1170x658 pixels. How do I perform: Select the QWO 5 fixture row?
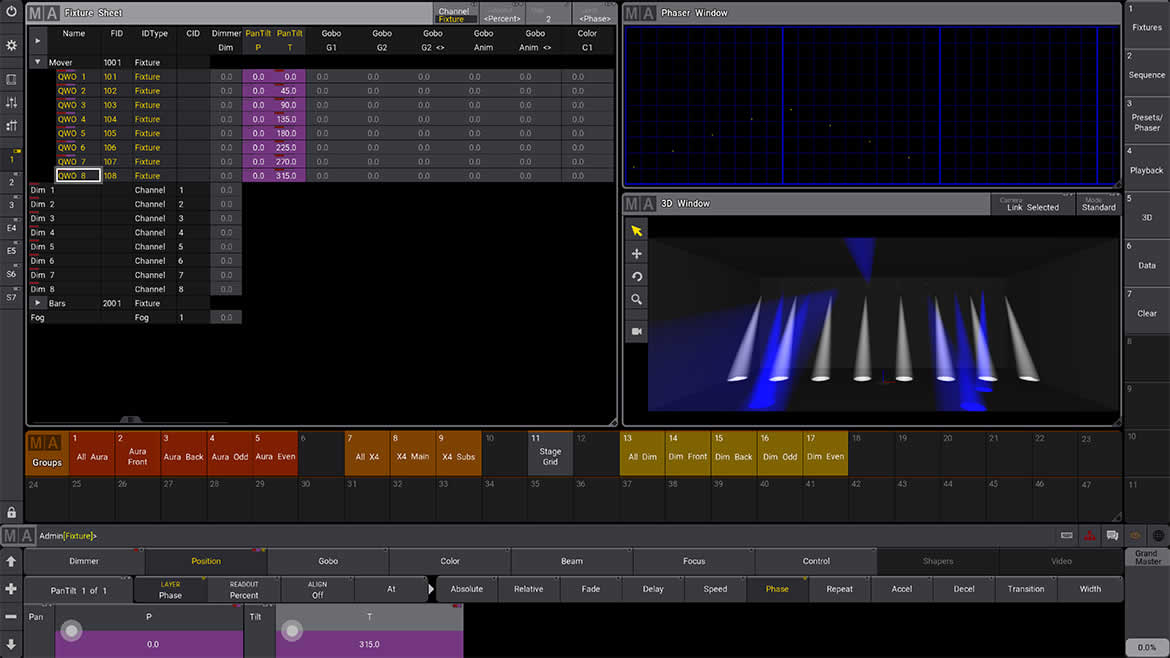[72, 133]
